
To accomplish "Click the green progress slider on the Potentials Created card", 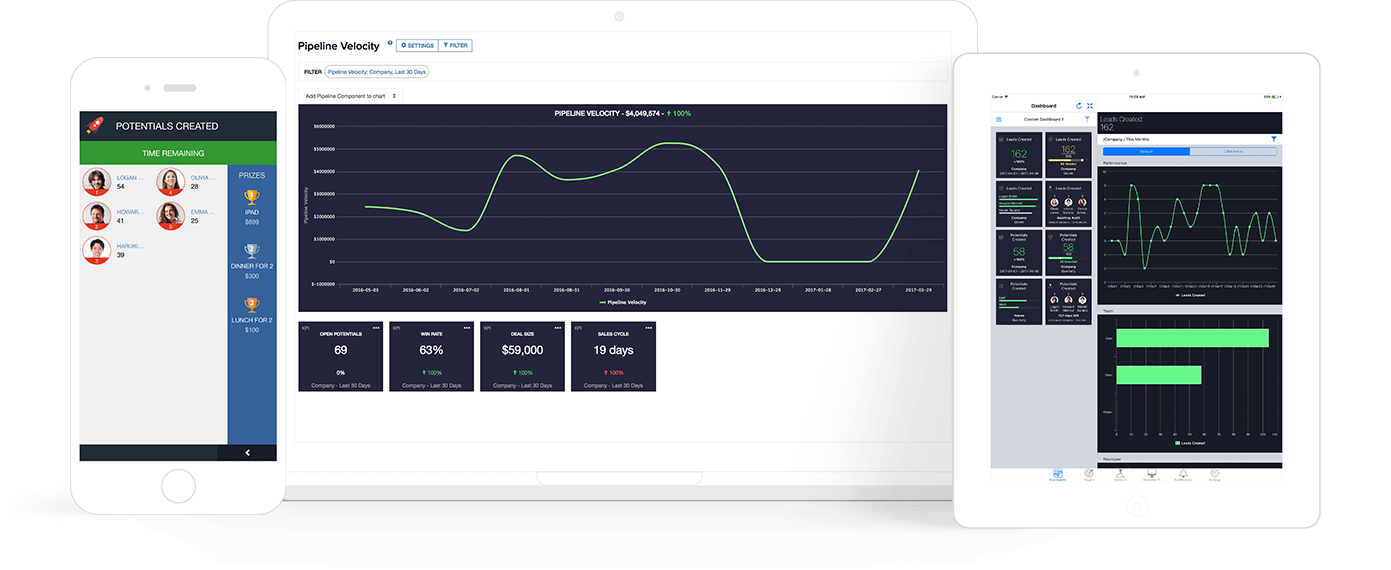I will [1066, 258].
